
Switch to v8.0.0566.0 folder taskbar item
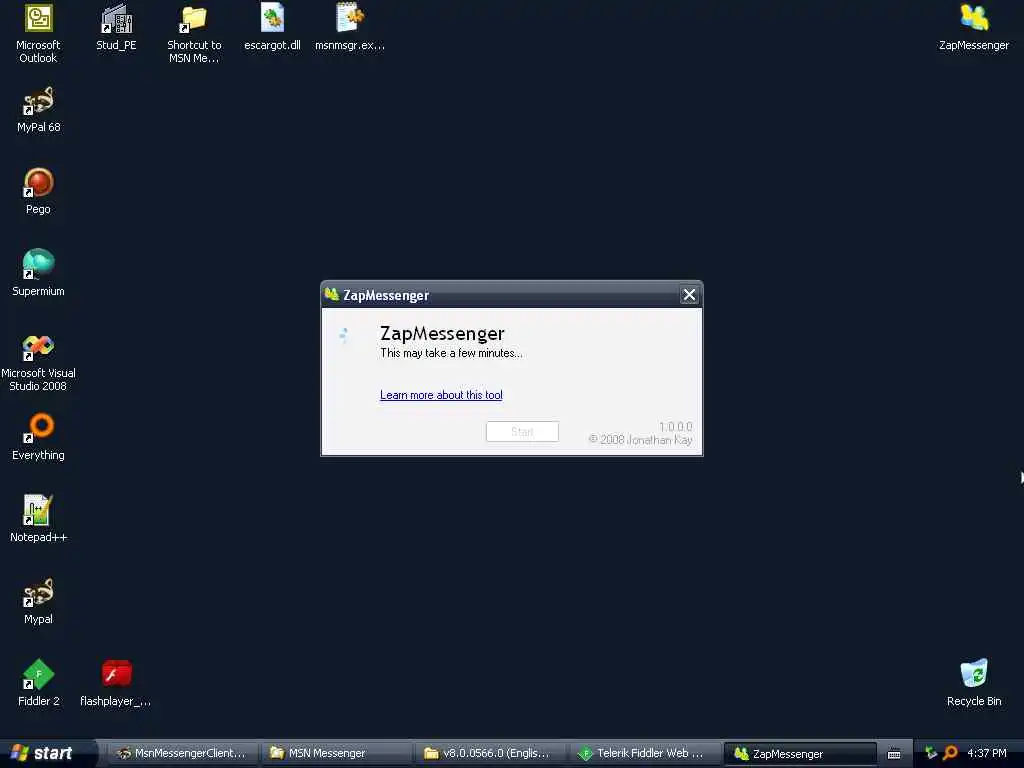(x=490, y=753)
